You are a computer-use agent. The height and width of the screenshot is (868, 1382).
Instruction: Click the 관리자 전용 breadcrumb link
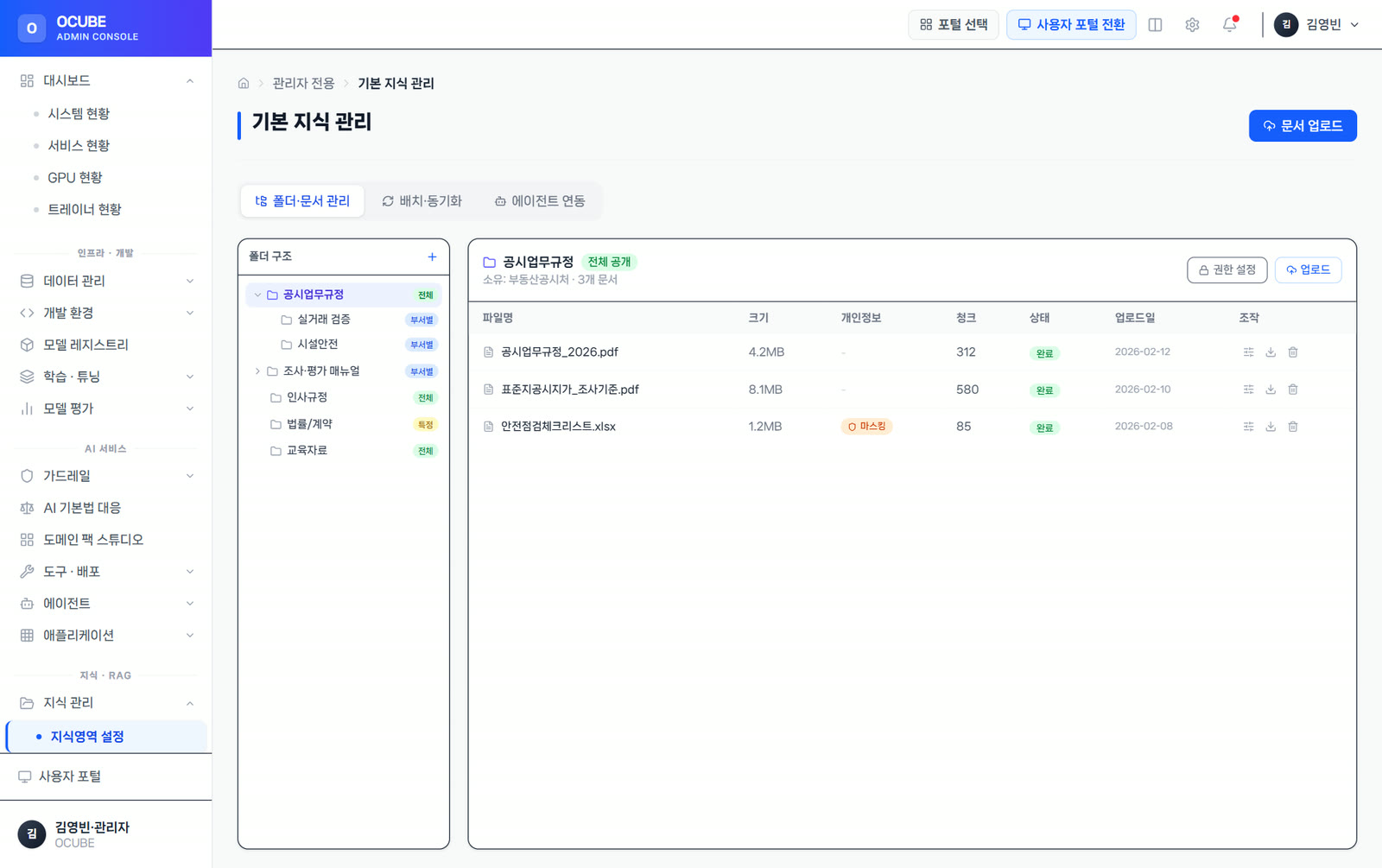click(303, 84)
